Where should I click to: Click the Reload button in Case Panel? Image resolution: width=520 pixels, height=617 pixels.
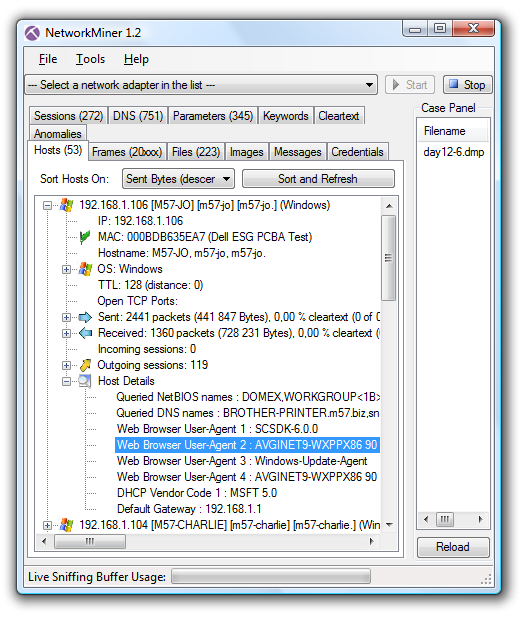pos(453,547)
